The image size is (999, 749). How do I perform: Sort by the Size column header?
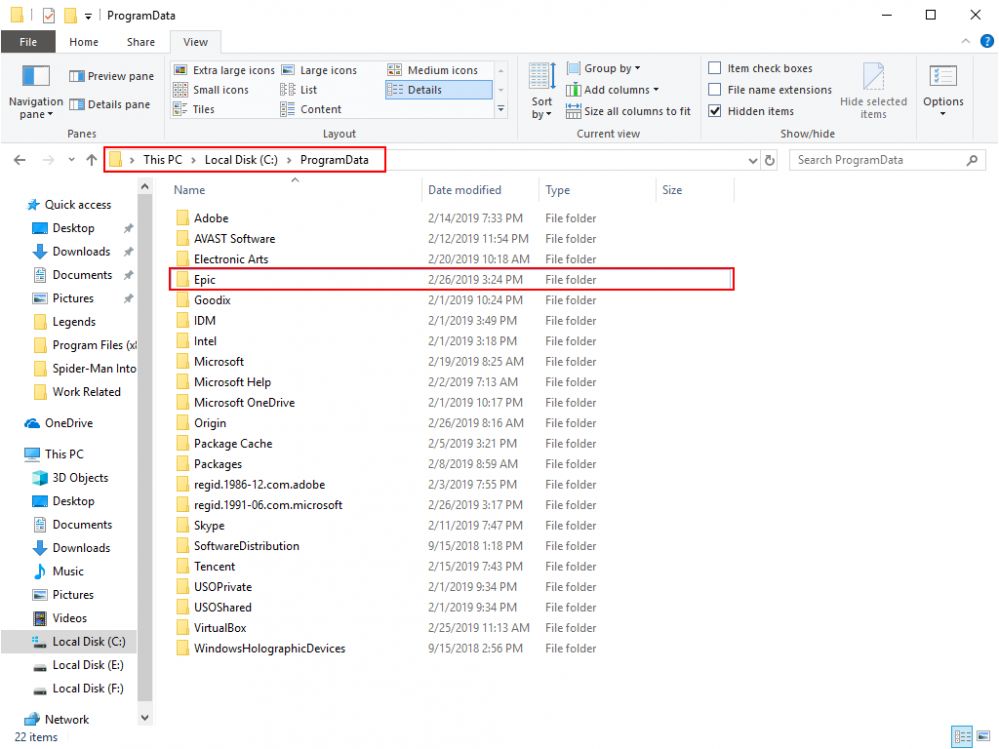click(x=694, y=190)
